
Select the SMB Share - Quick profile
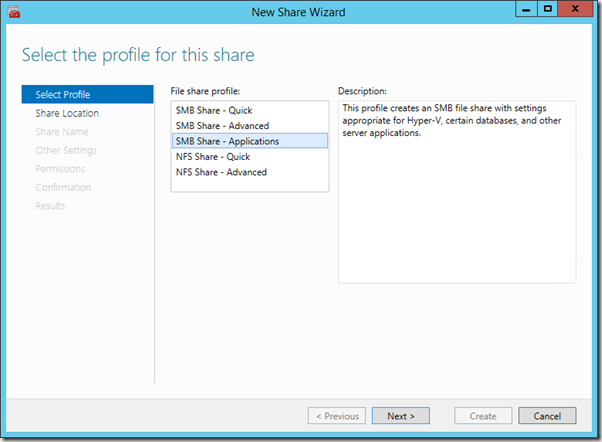[250, 111]
